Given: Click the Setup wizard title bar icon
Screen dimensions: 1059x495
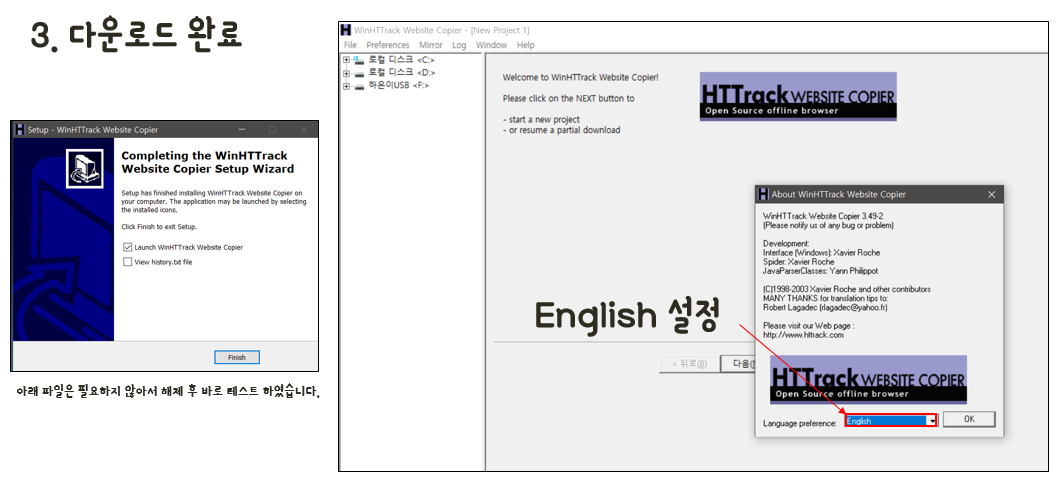Looking at the screenshot, I should pyautogui.click(x=19, y=130).
